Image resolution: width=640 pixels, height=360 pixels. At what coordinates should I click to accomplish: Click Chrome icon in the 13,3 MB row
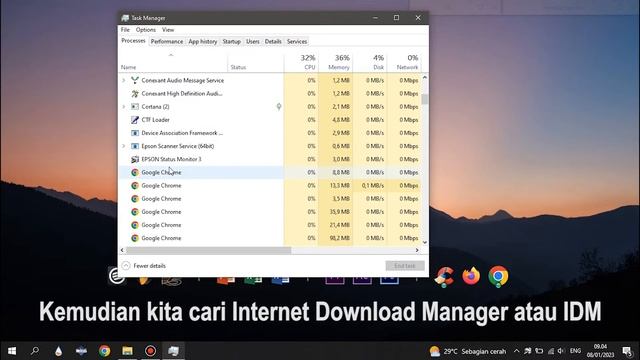pos(135,185)
